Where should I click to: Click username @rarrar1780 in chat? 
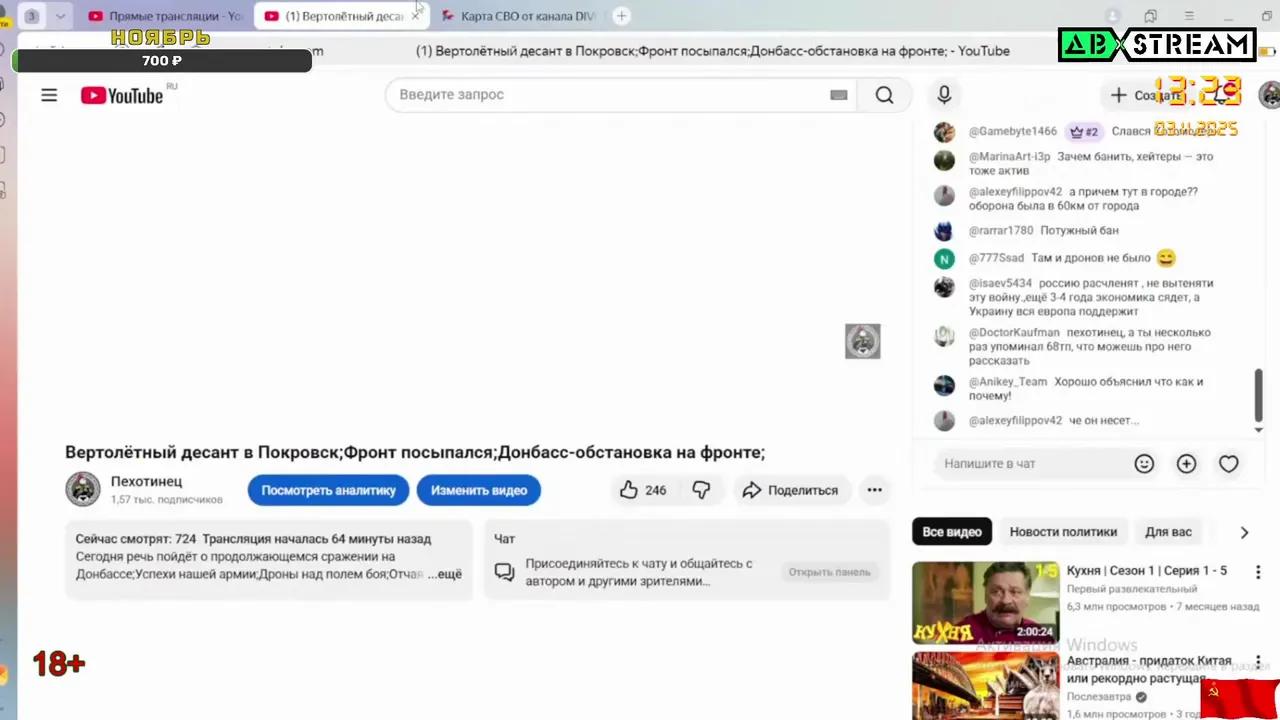(1001, 231)
